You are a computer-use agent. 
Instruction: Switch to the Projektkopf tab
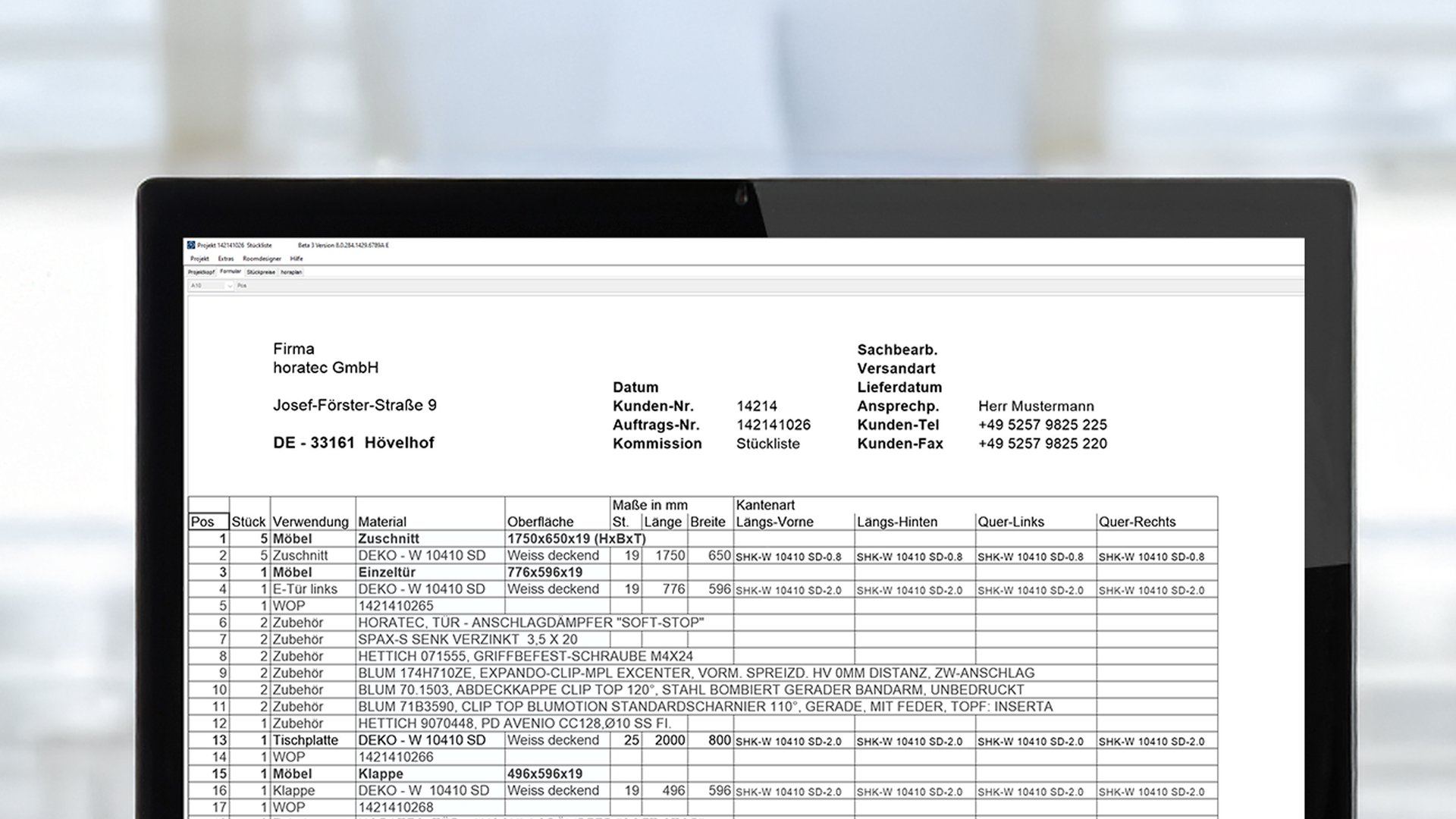(202, 271)
